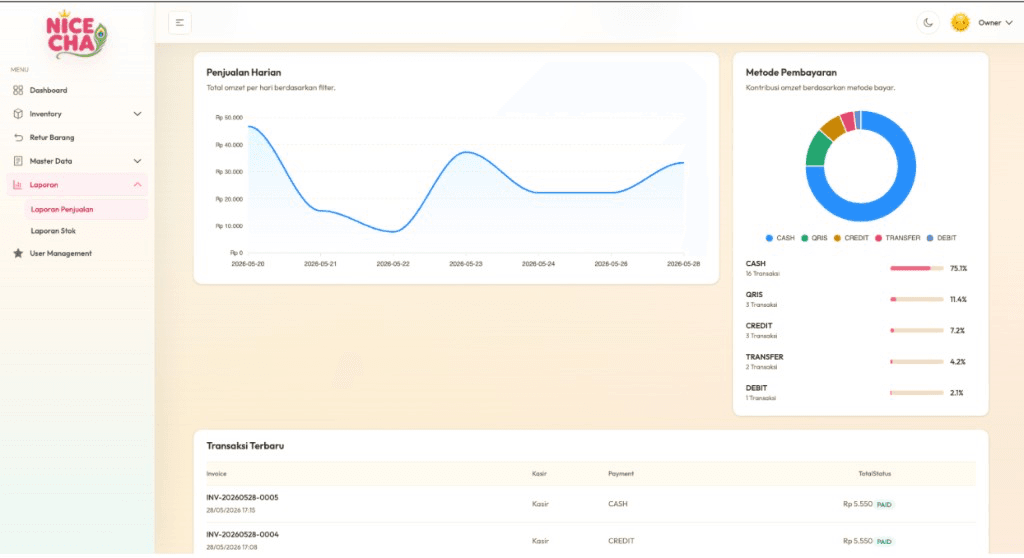The image size is (1024, 558).
Task: Open the User Management menu item
Action: (x=77, y=253)
